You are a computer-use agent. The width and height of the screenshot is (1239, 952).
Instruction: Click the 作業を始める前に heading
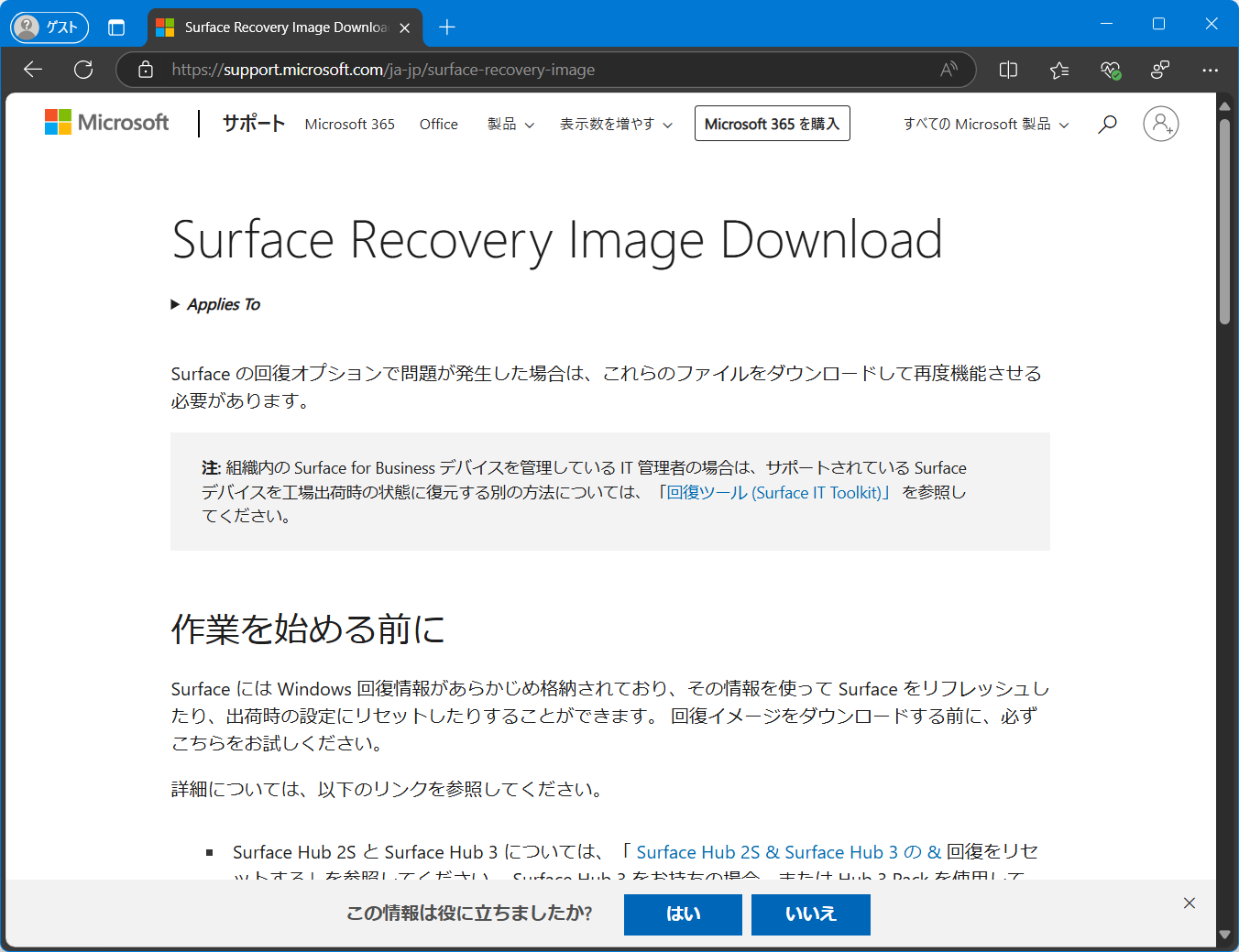click(308, 629)
